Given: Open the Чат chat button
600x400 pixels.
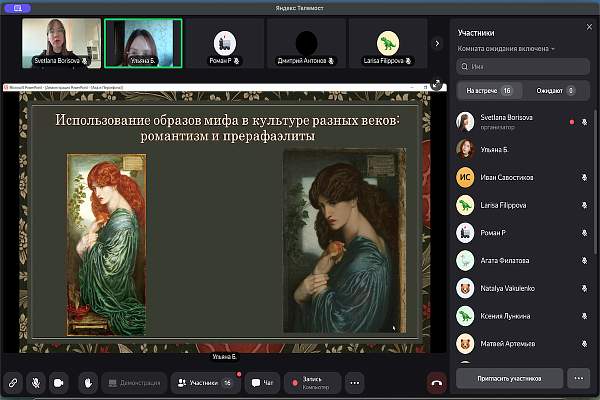Looking at the screenshot, I should (262, 382).
